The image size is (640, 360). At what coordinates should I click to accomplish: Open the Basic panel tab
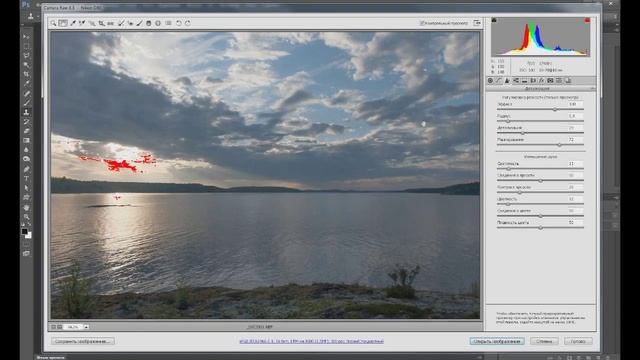[x=490, y=81]
